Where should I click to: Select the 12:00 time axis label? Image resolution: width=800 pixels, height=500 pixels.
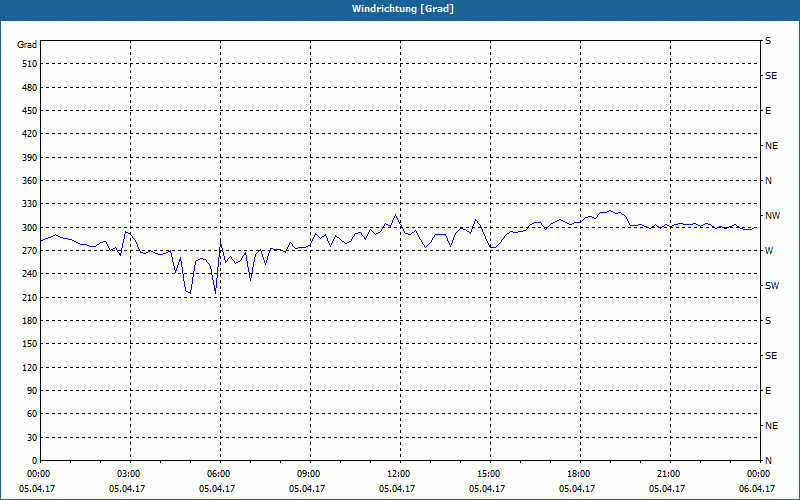[x=399, y=474]
